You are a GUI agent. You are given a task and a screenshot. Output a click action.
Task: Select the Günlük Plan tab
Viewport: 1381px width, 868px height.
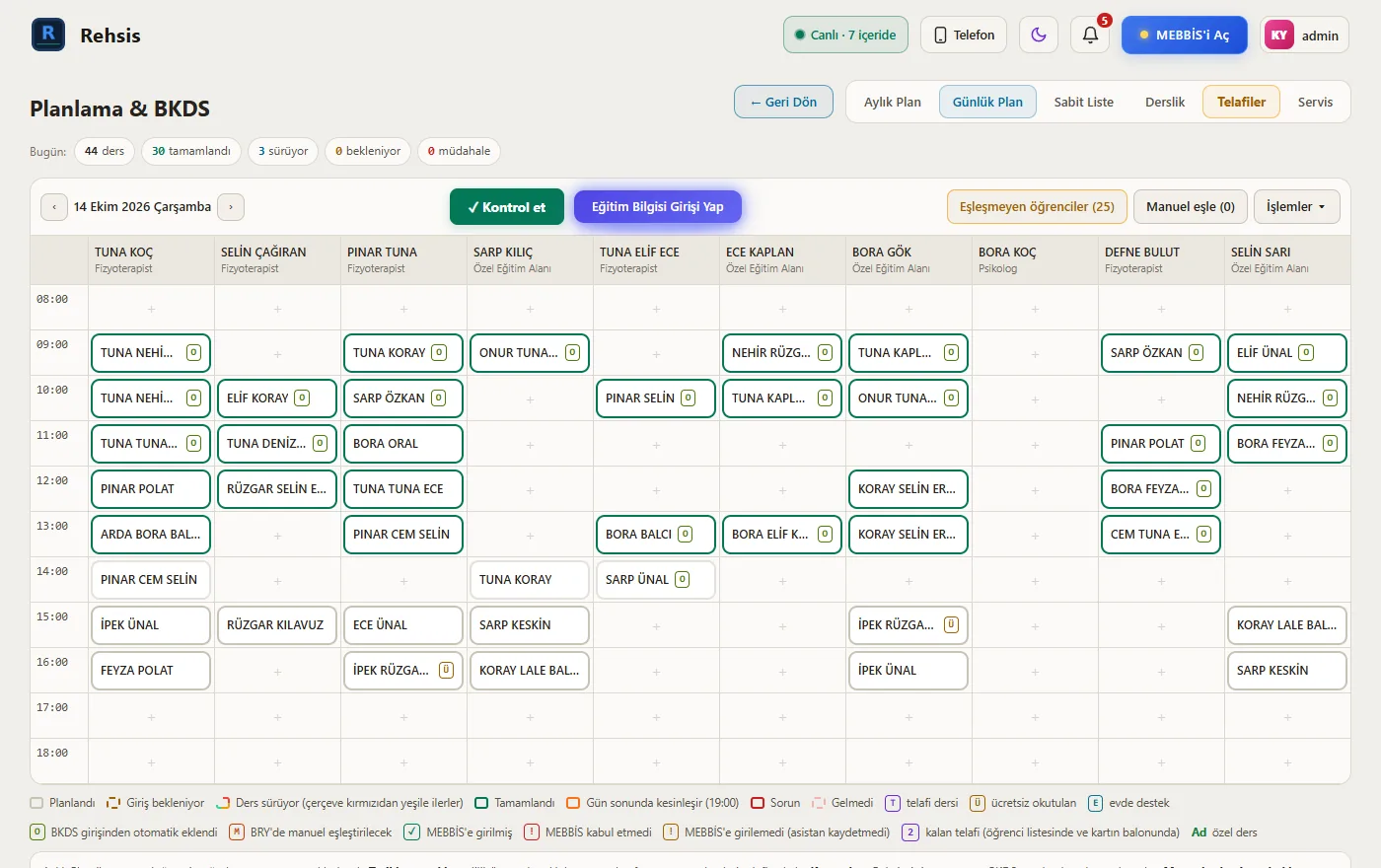pyautogui.click(x=987, y=102)
